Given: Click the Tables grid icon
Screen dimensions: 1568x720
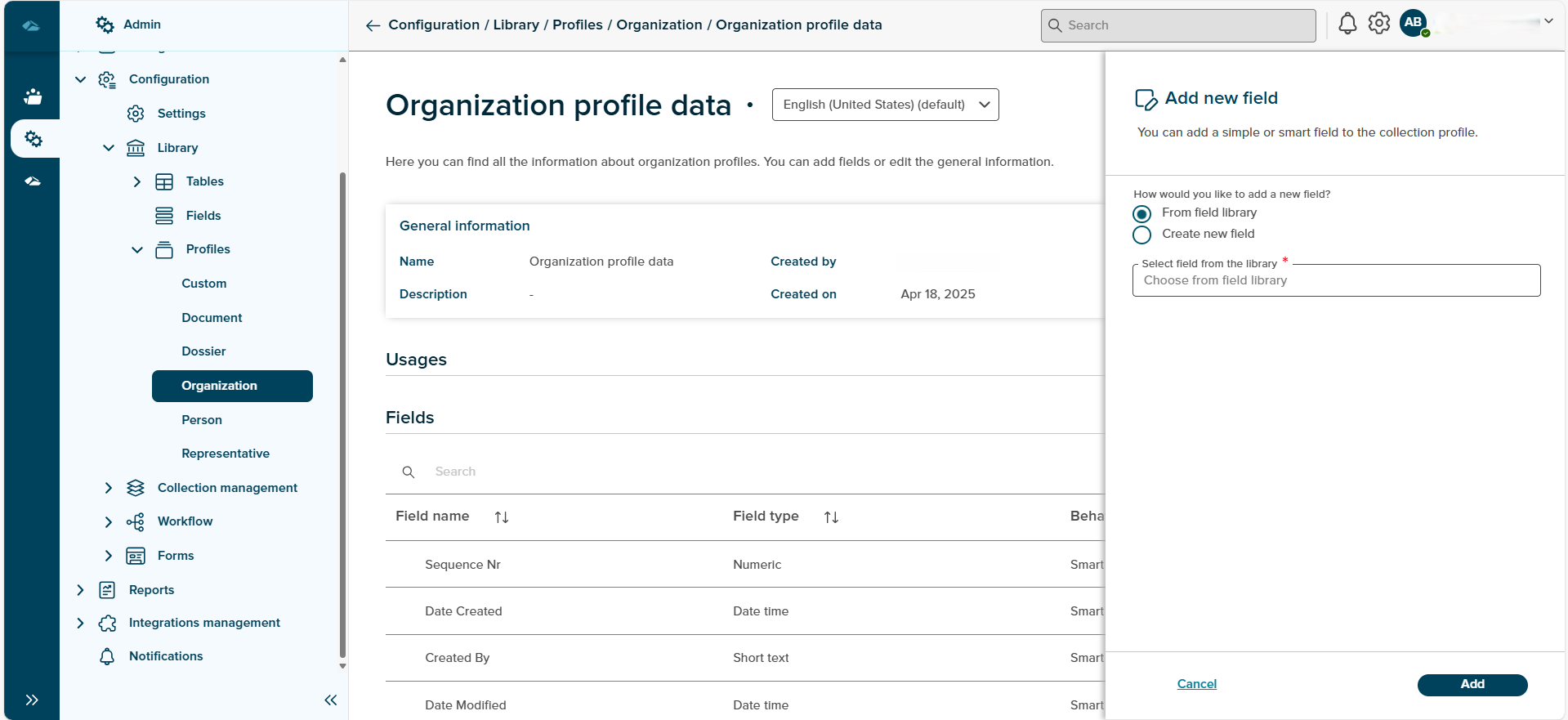Looking at the screenshot, I should (x=164, y=181).
